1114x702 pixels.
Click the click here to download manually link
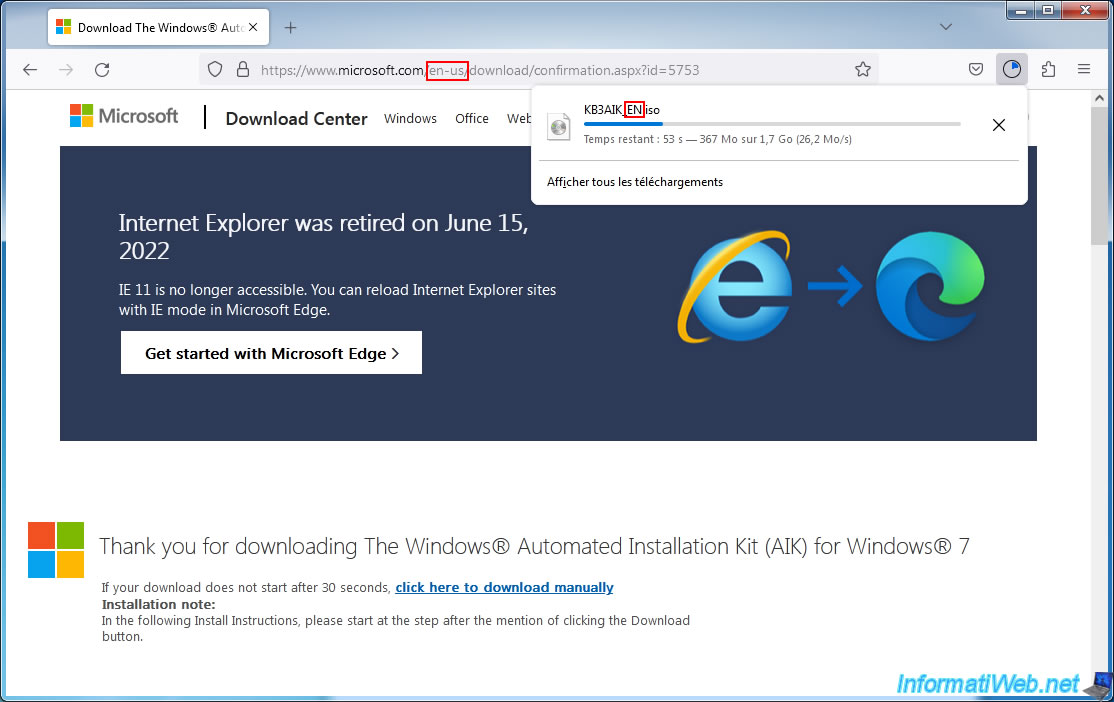(x=504, y=587)
